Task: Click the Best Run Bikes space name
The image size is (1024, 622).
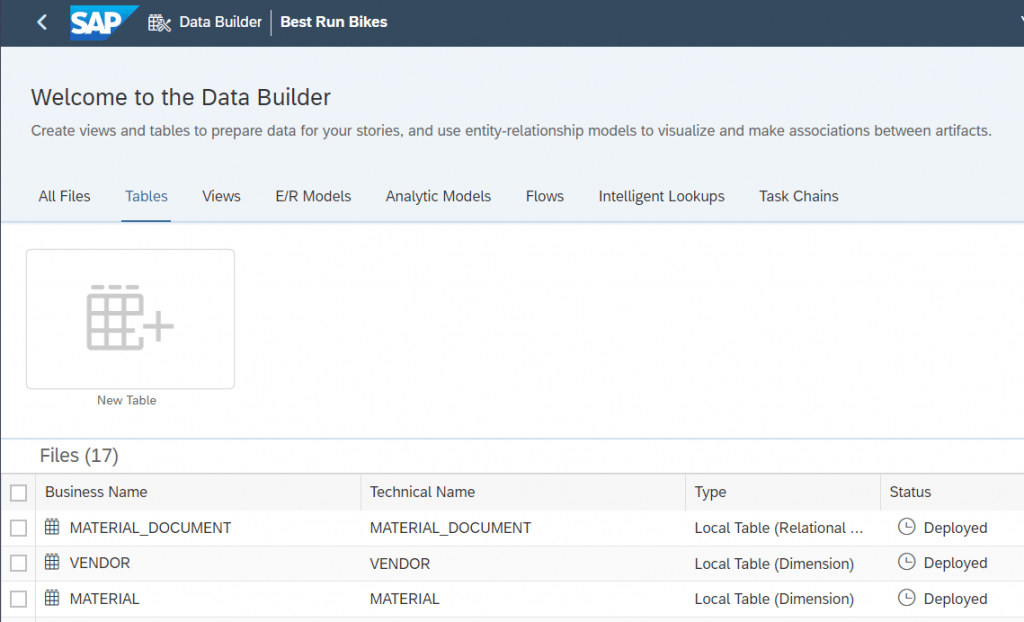Action: [x=334, y=22]
